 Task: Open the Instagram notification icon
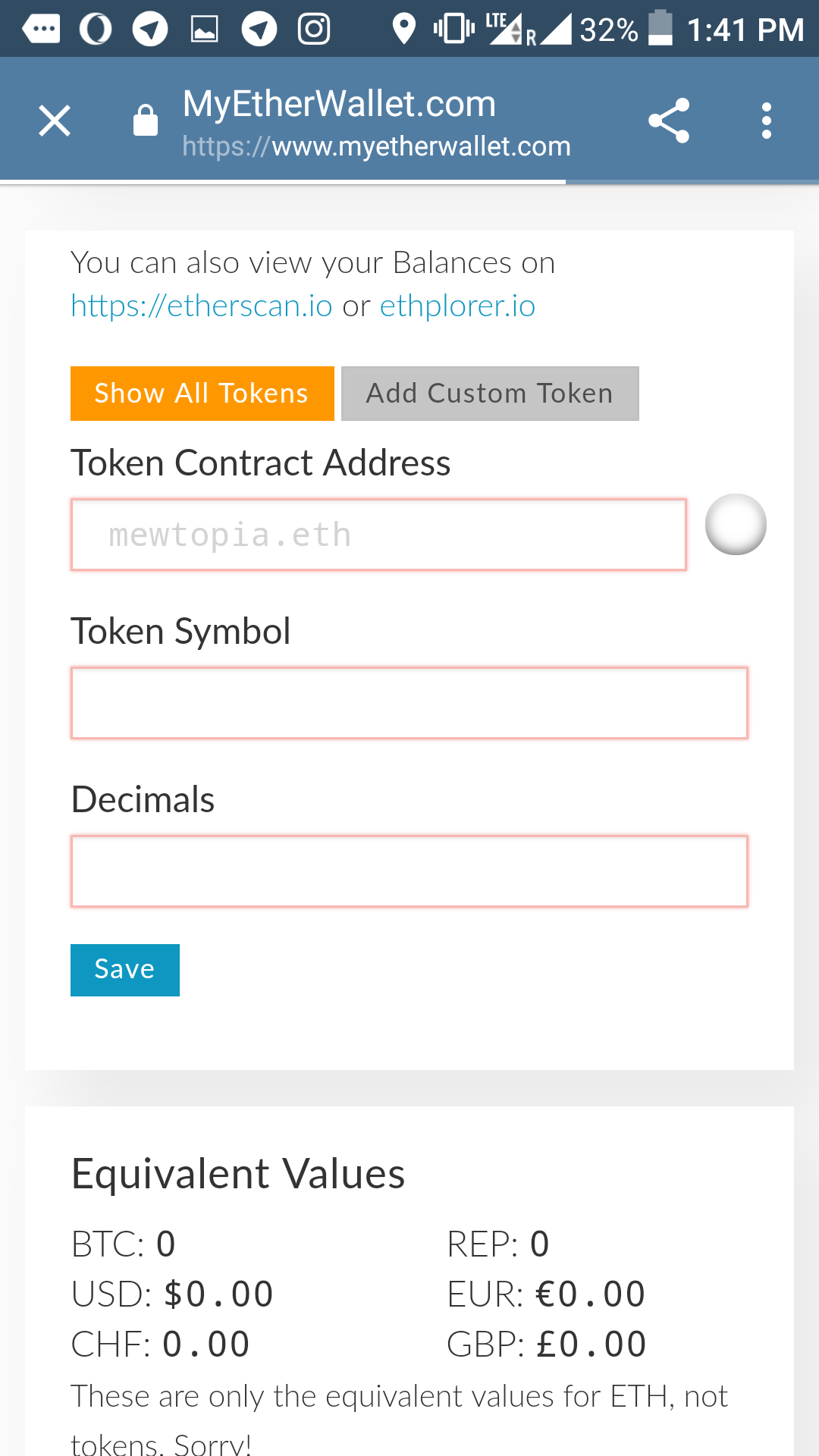pos(314,29)
